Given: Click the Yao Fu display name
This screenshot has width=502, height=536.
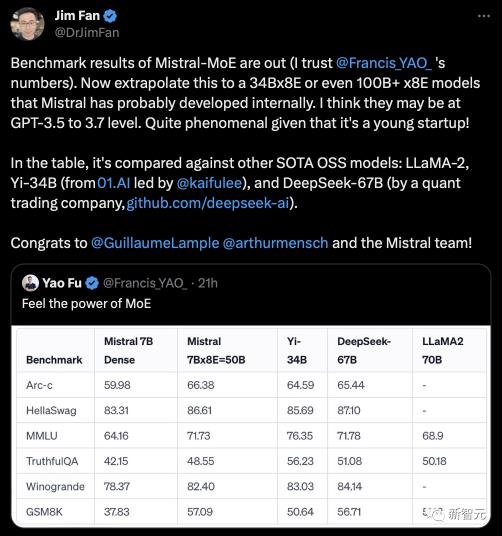Looking at the screenshot, I should coord(62,283).
